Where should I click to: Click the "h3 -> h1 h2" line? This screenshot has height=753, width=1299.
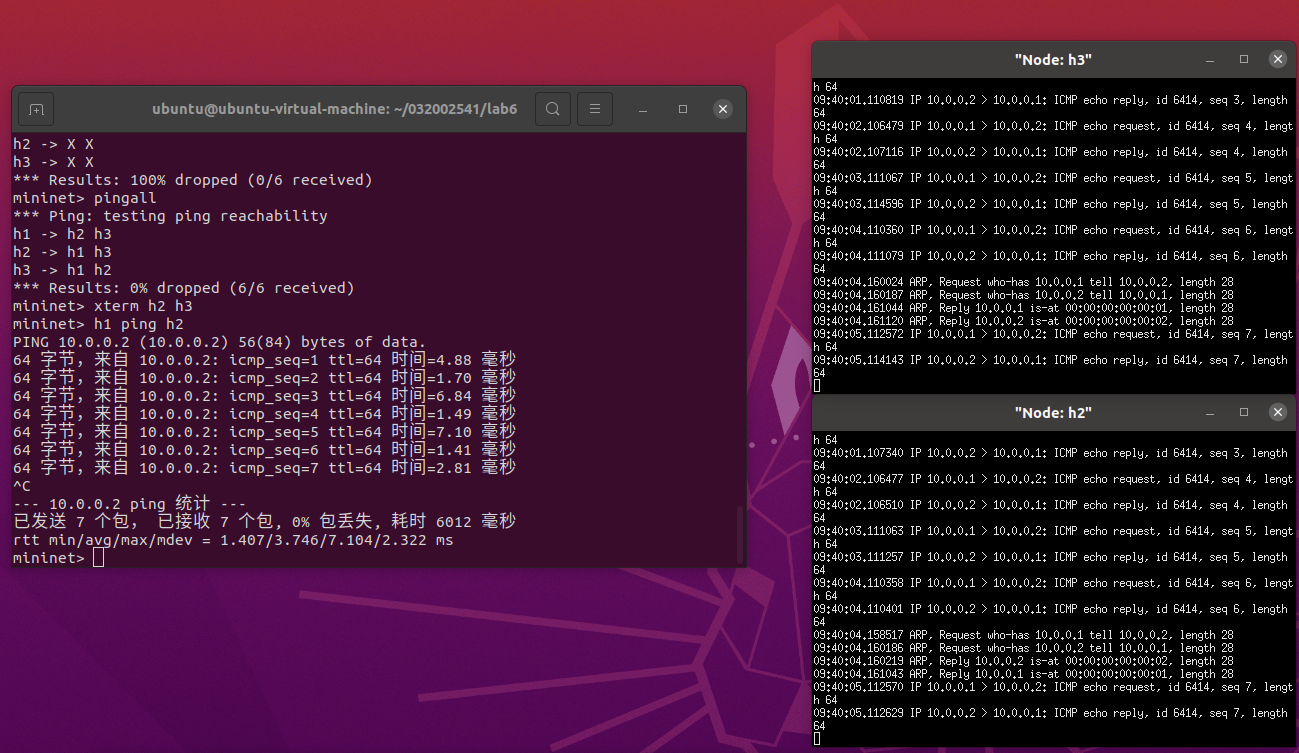[62, 270]
